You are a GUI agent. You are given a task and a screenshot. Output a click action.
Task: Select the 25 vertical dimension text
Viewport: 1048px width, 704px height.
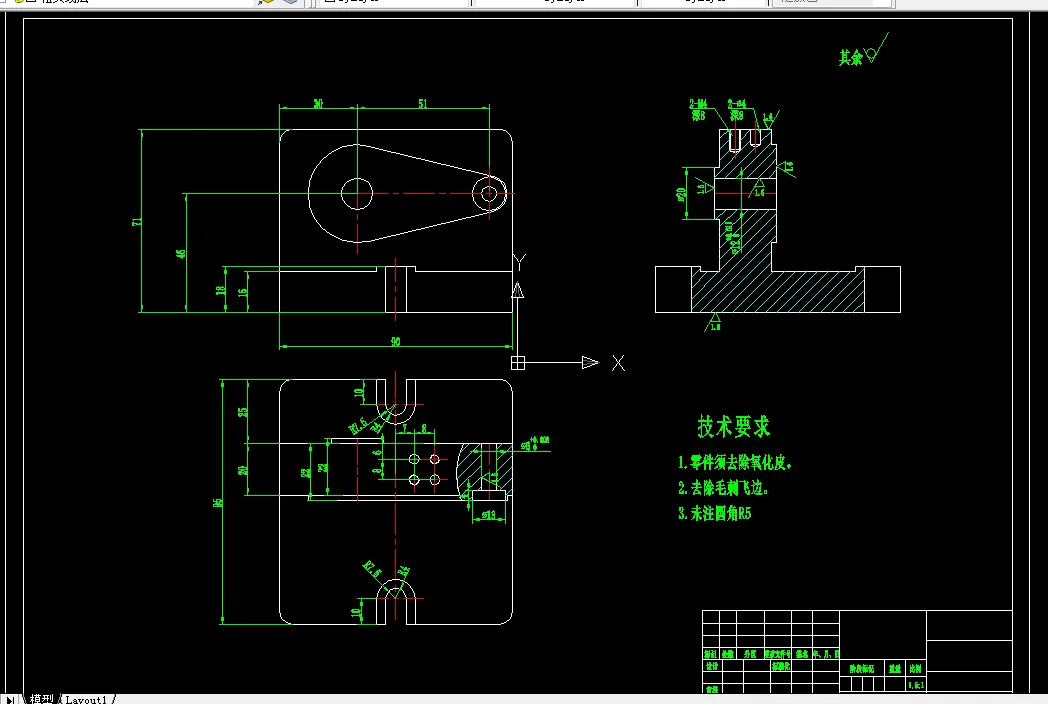(x=243, y=412)
